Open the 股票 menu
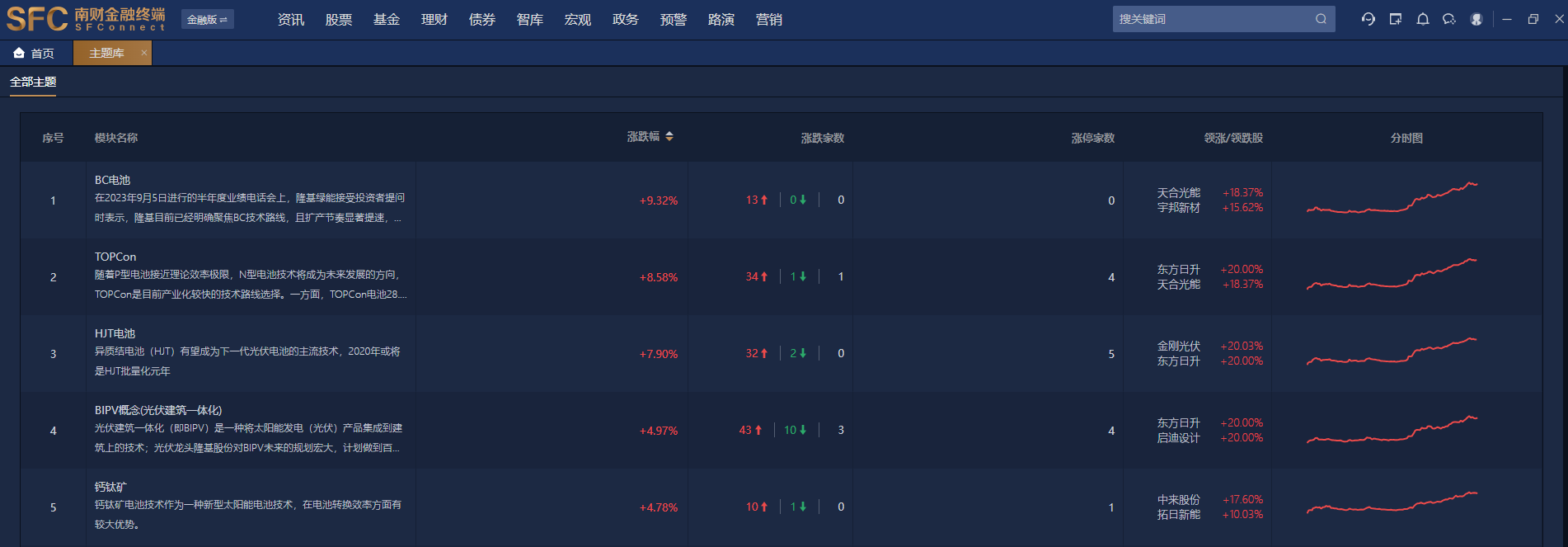 pos(339,19)
